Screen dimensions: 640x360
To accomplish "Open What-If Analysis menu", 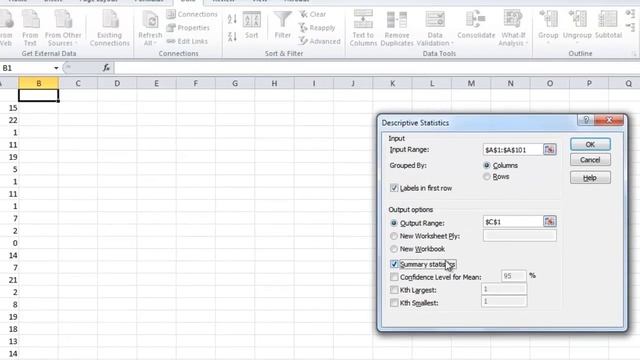I will (x=513, y=28).
